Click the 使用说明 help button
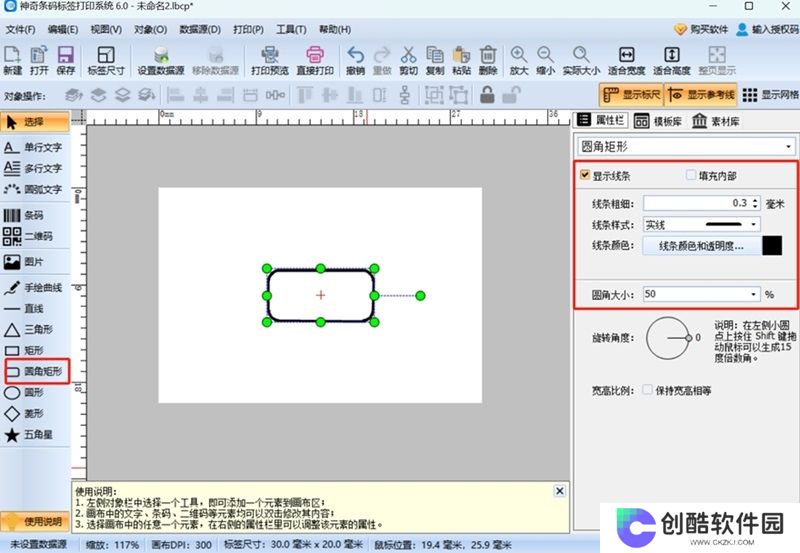 [35, 521]
